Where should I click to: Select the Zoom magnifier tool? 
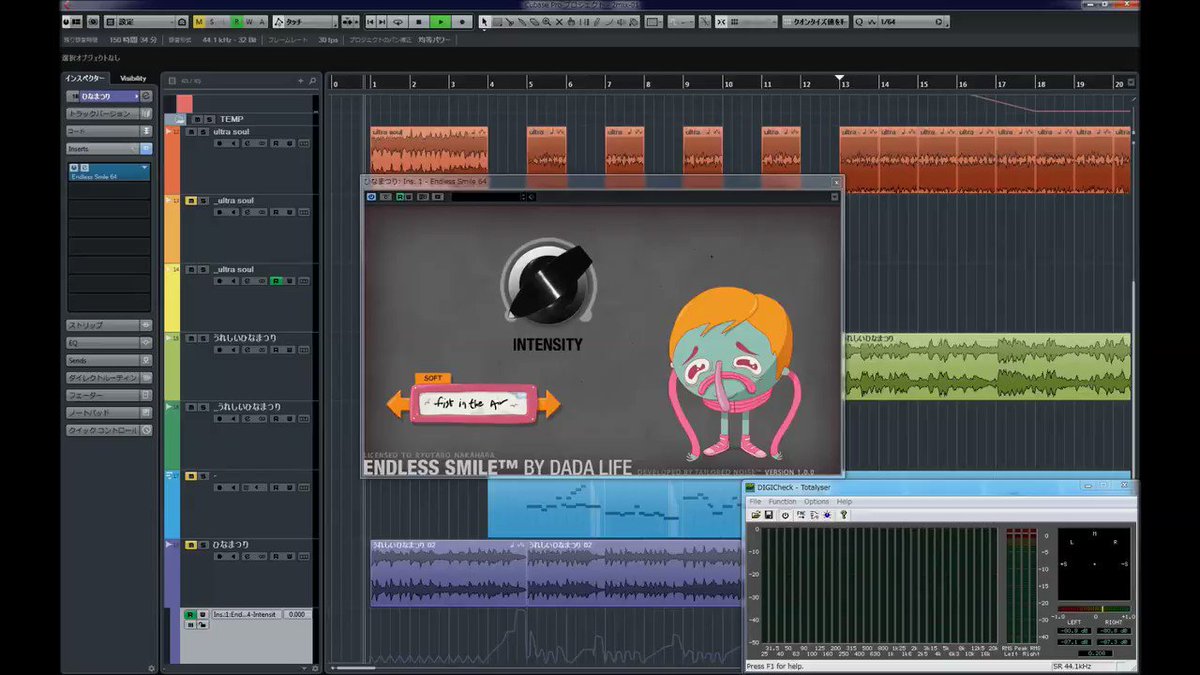click(x=546, y=21)
